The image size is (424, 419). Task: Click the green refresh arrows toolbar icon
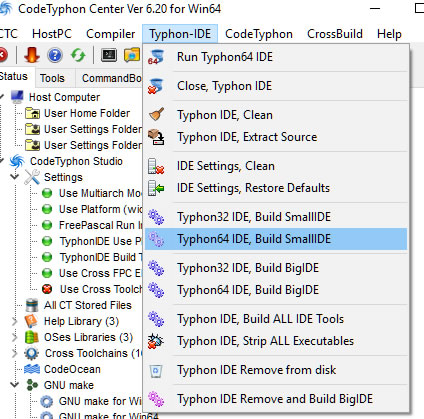point(78,55)
